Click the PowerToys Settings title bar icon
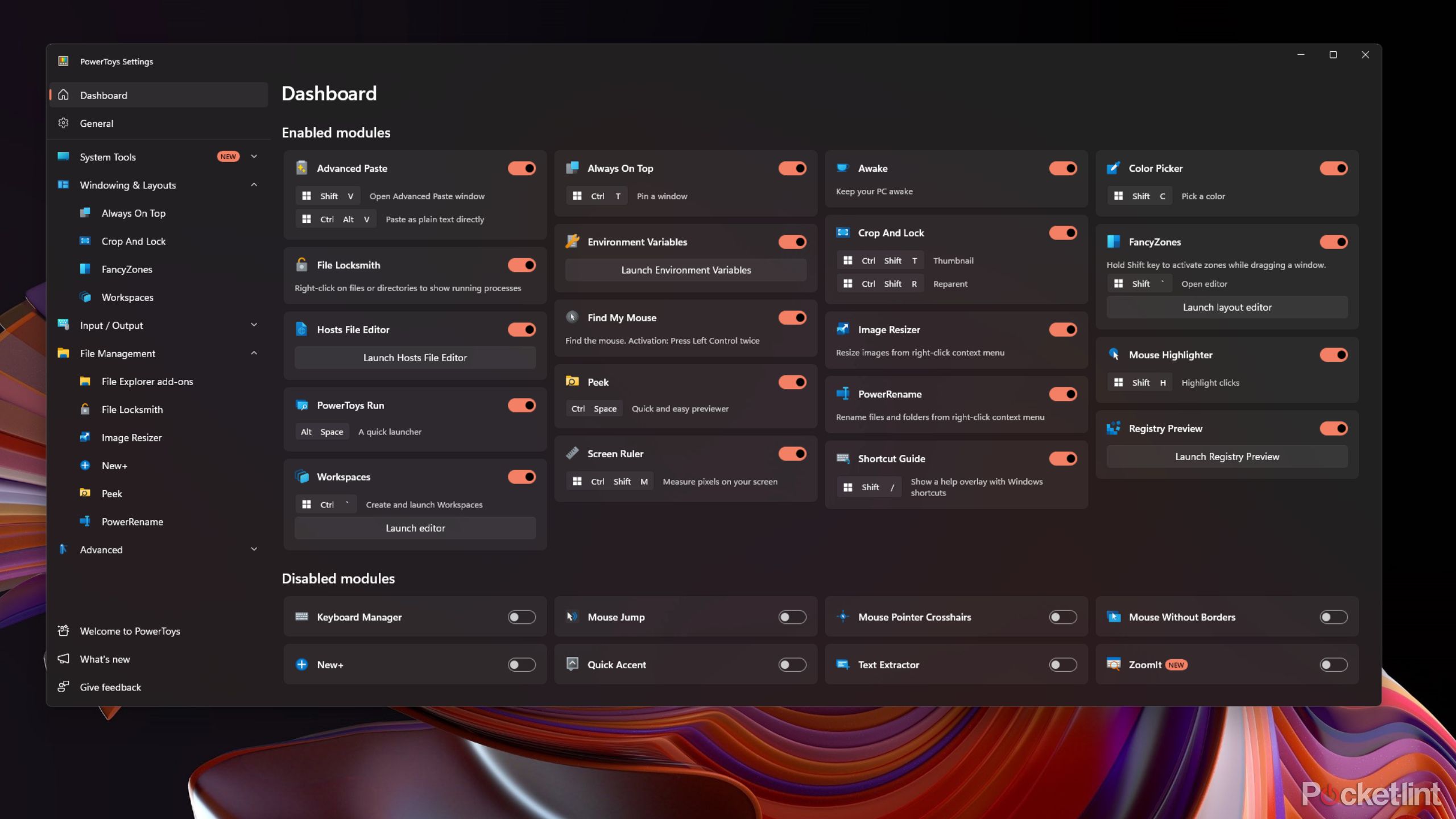1456x819 pixels. pyautogui.click(x=63, y=61)
